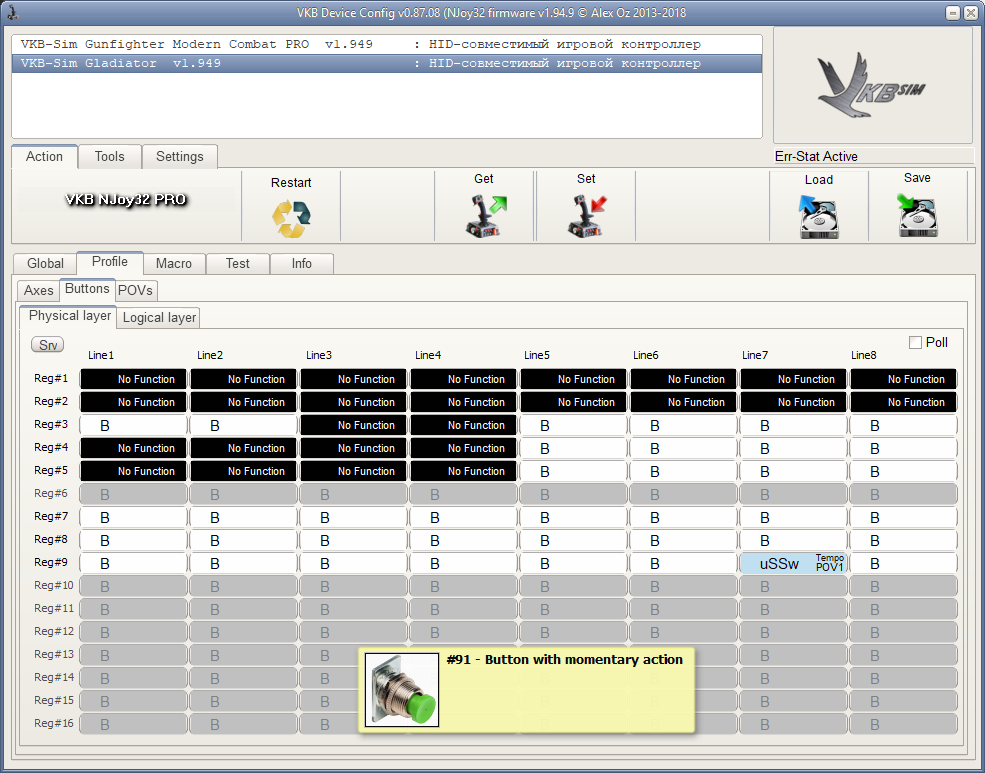The image size is (985, 773).
Task: Click the Line8 column header
Action: (863, 355)
